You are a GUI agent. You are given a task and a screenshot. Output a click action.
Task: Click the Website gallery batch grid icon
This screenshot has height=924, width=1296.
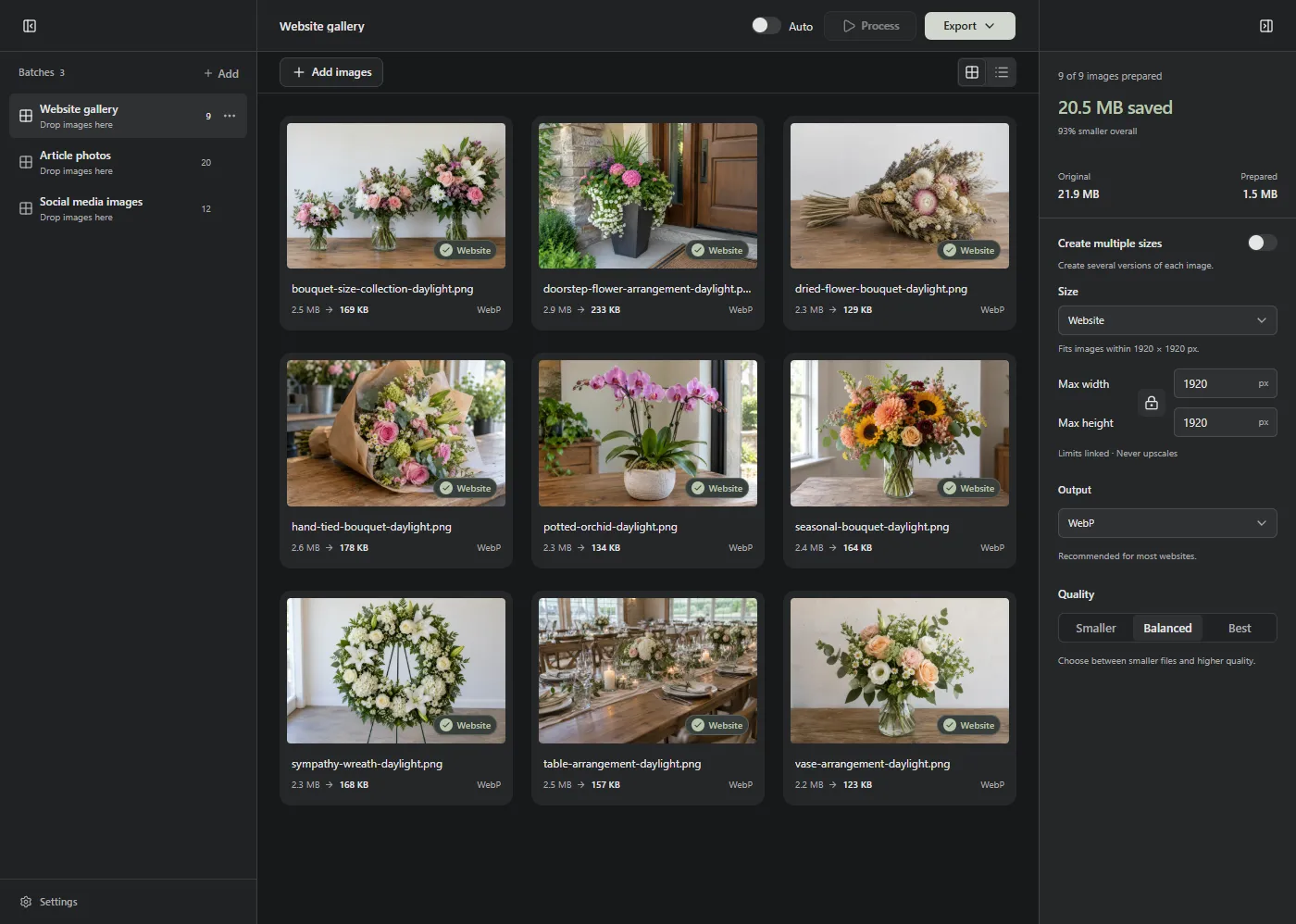click(26, 116)
